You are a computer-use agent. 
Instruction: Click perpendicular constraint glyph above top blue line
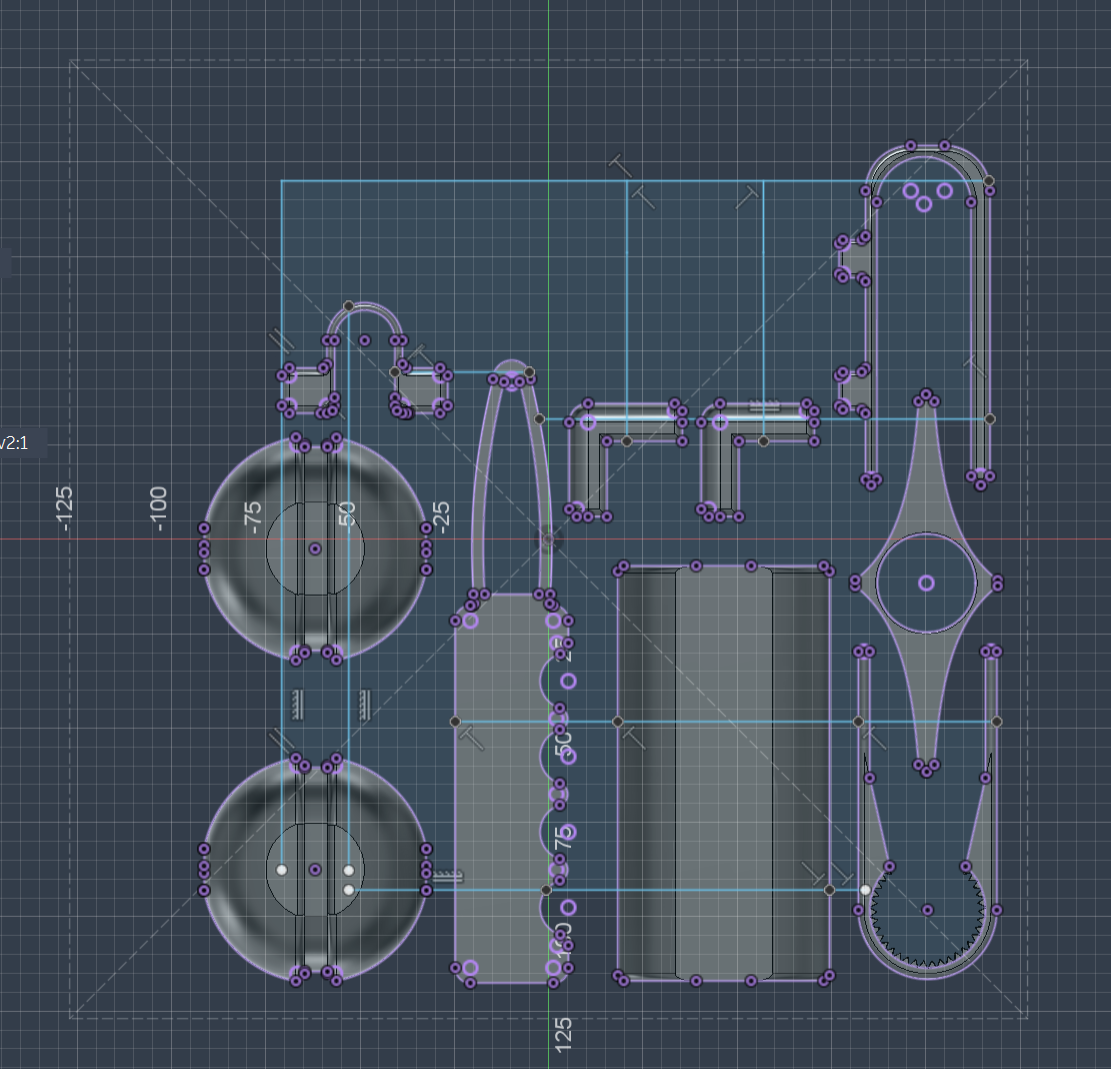pos(621,166)
